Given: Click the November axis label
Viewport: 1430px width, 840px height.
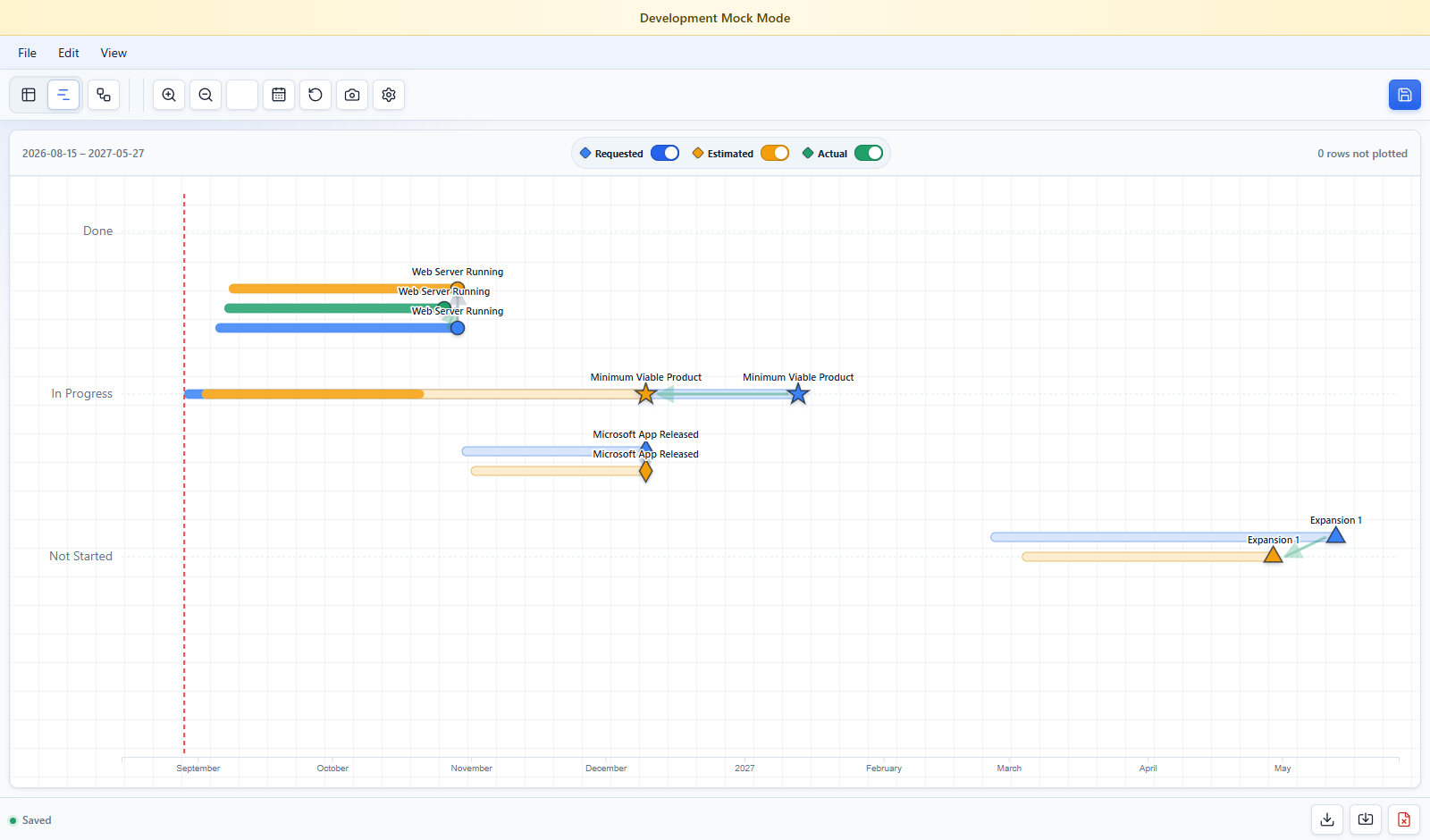Looking at the screenshot, I should tap(472, 769).
